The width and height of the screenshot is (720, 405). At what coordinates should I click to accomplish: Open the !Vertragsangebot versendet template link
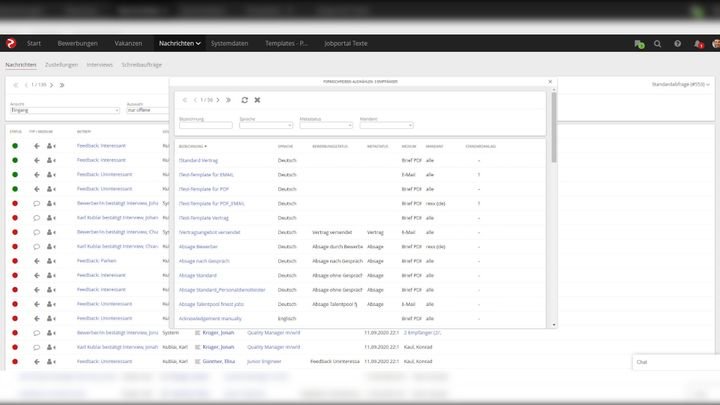click(209, 232)
